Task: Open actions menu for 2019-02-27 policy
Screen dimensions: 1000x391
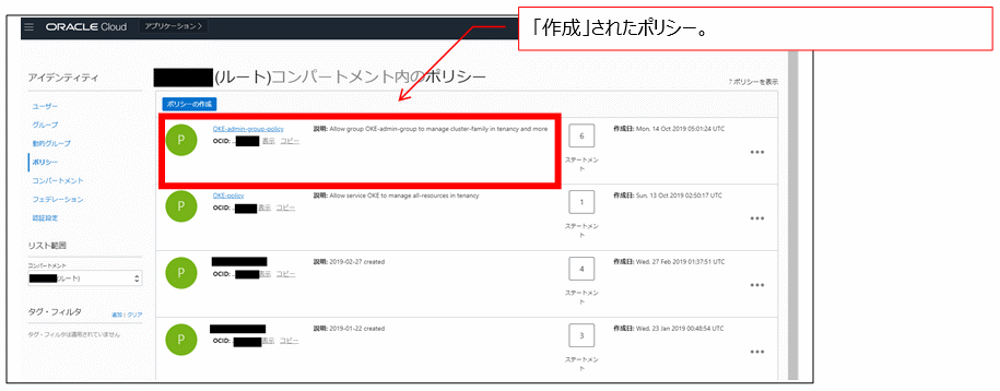Action: tap(757, 285)
